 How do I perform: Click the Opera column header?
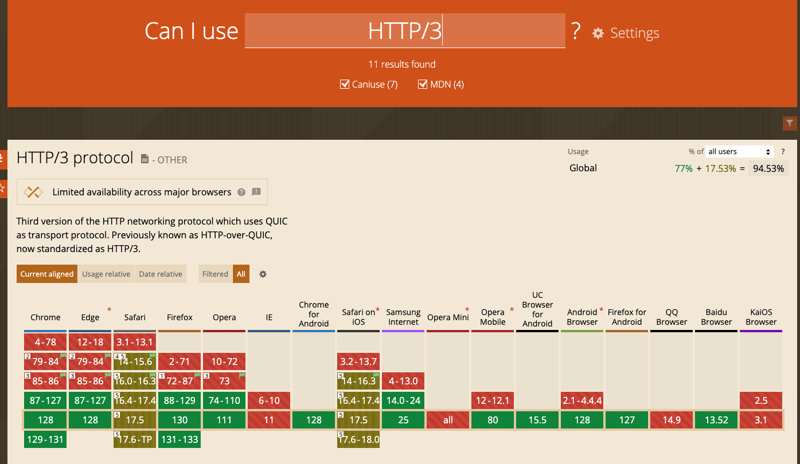coord(224,317)
